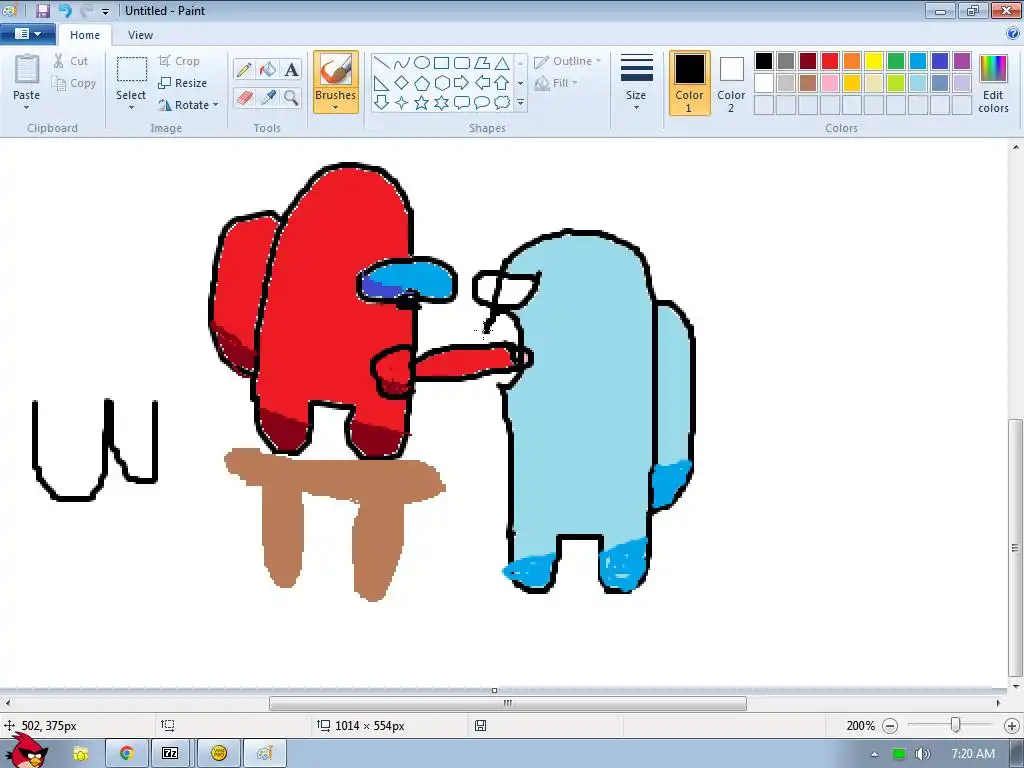Select the Text tool

291,69
